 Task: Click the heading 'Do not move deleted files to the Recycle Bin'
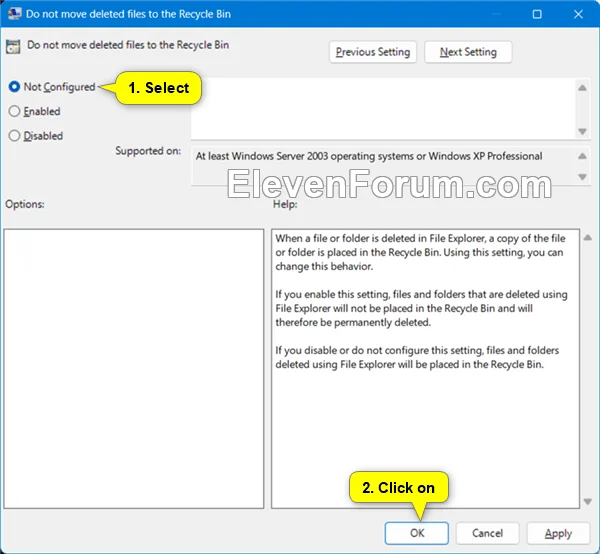128,45
